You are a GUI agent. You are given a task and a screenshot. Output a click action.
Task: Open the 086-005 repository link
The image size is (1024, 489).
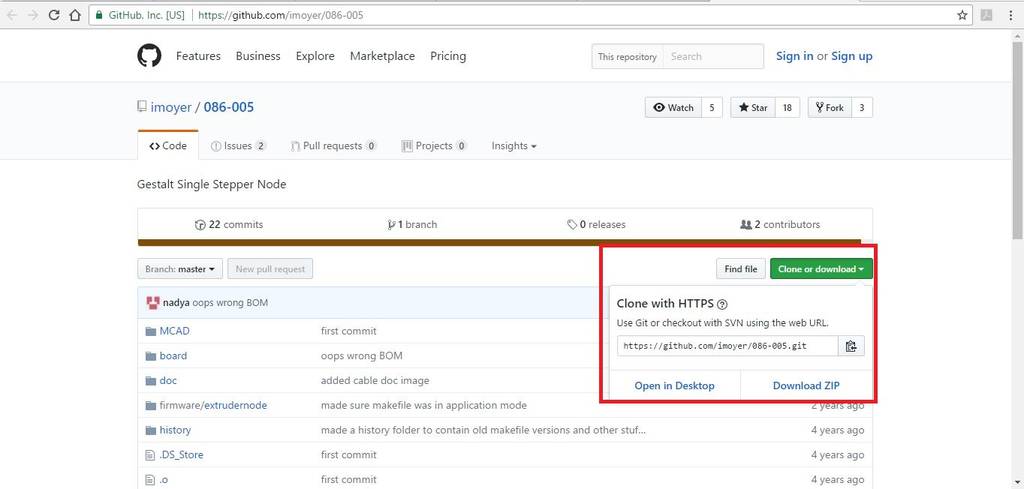(229, 107)
